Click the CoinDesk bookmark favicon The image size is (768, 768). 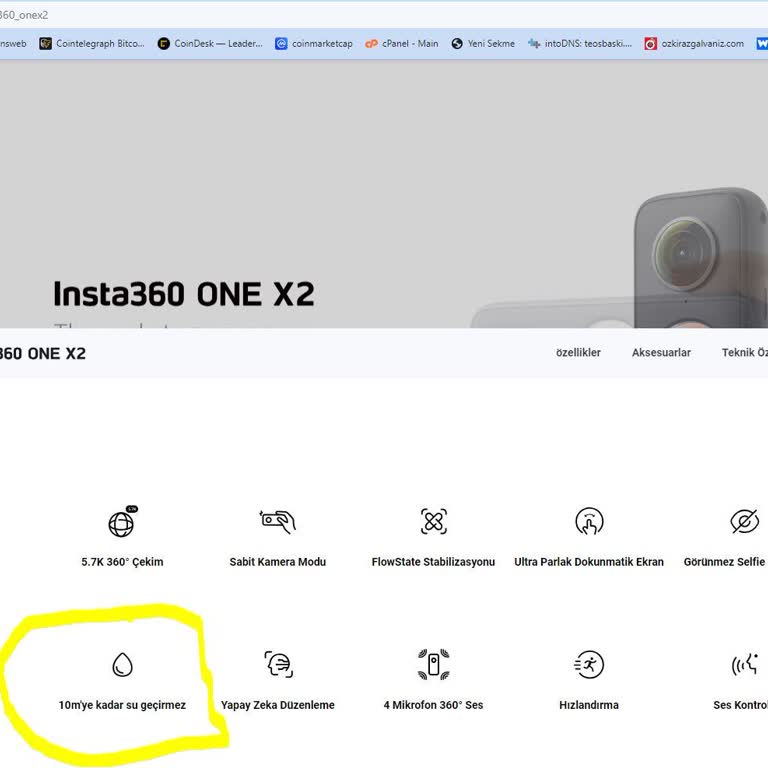(164, 44)
